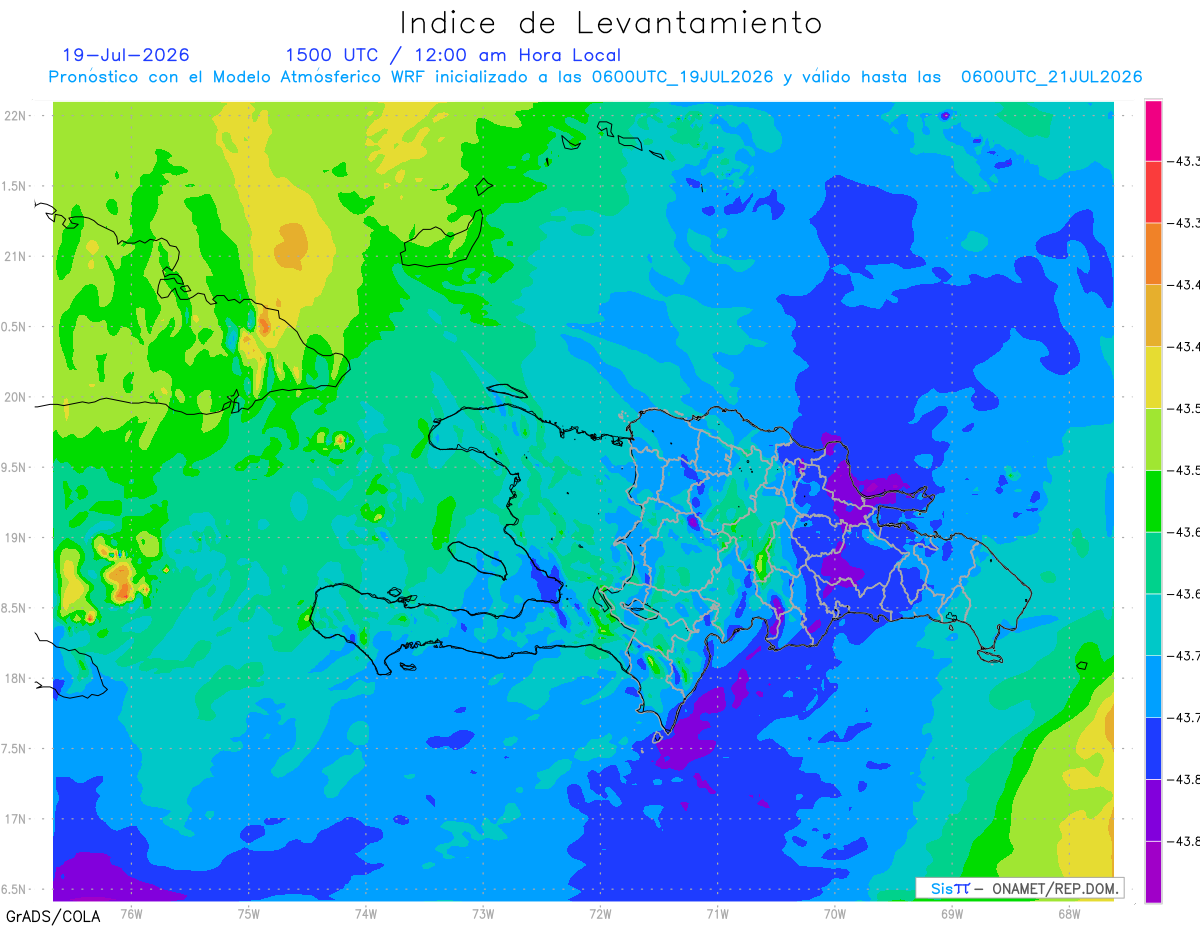This screenshot has width=1200, height=927.
Task: Click the '70W' longitude label
Action: click(834, 913)
